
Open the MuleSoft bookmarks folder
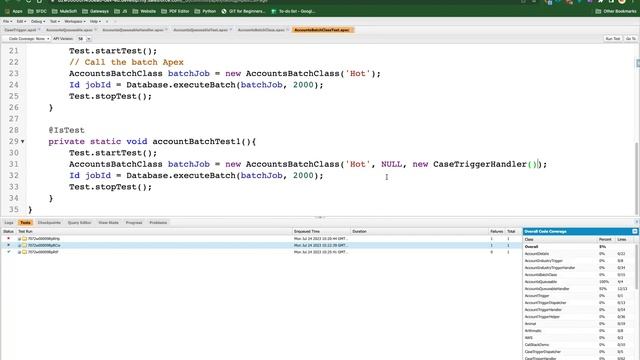[x=64, y=11]
